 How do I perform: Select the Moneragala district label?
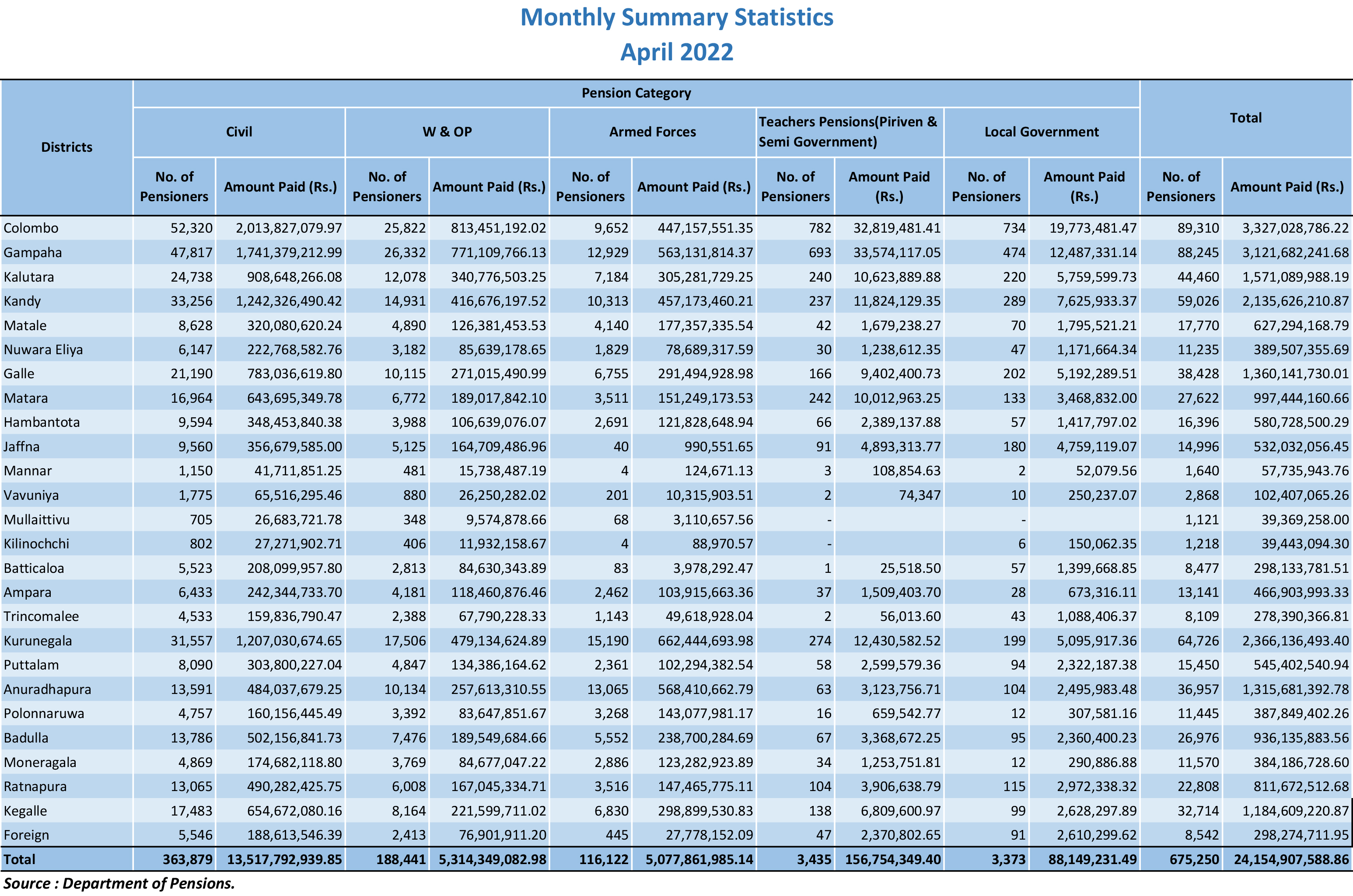point(40,763)
